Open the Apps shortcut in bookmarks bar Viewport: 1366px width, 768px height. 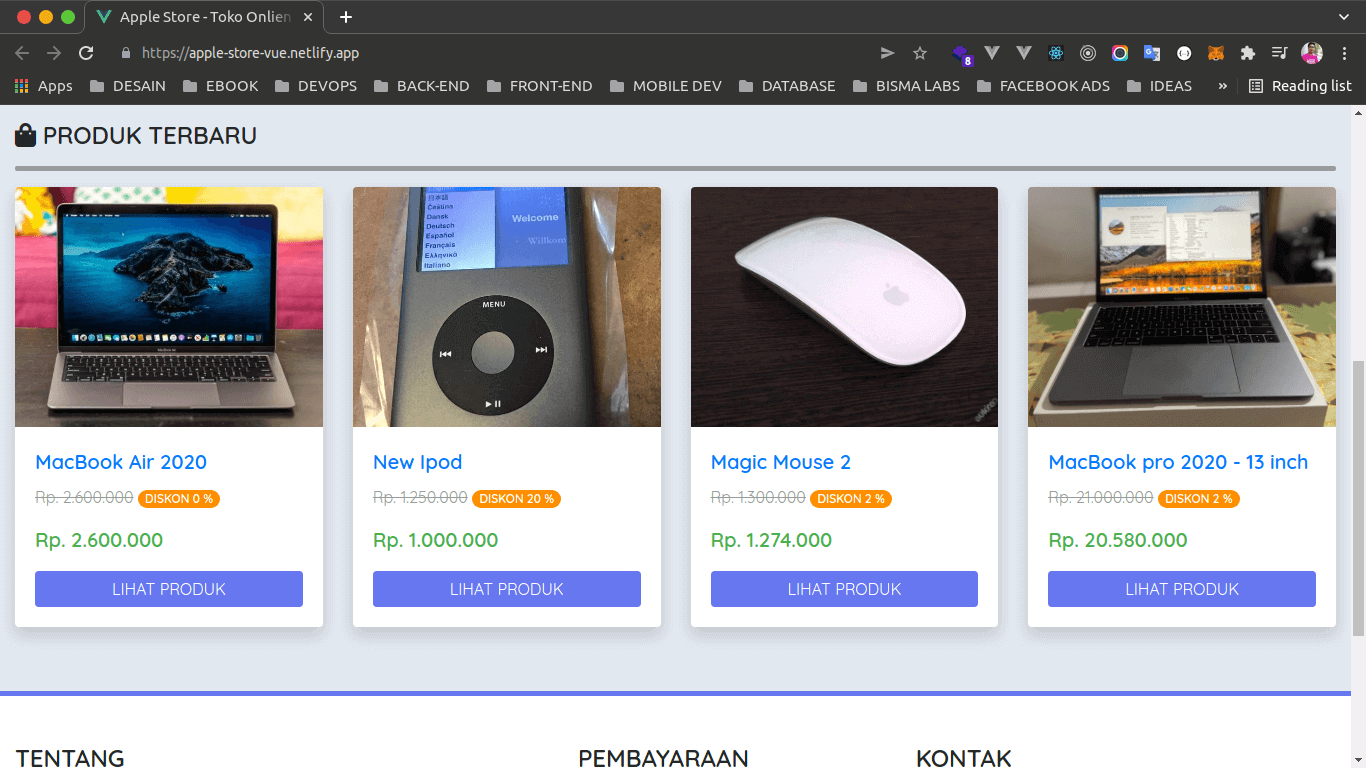(43, 86)
